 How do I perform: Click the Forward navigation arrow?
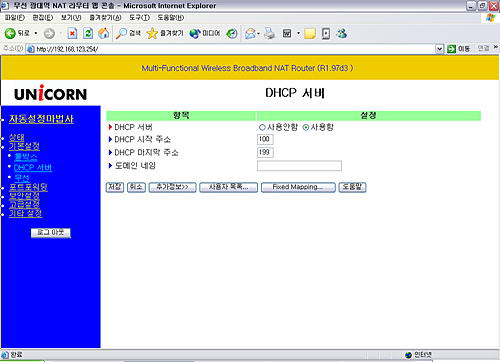[x=49, y=33]
